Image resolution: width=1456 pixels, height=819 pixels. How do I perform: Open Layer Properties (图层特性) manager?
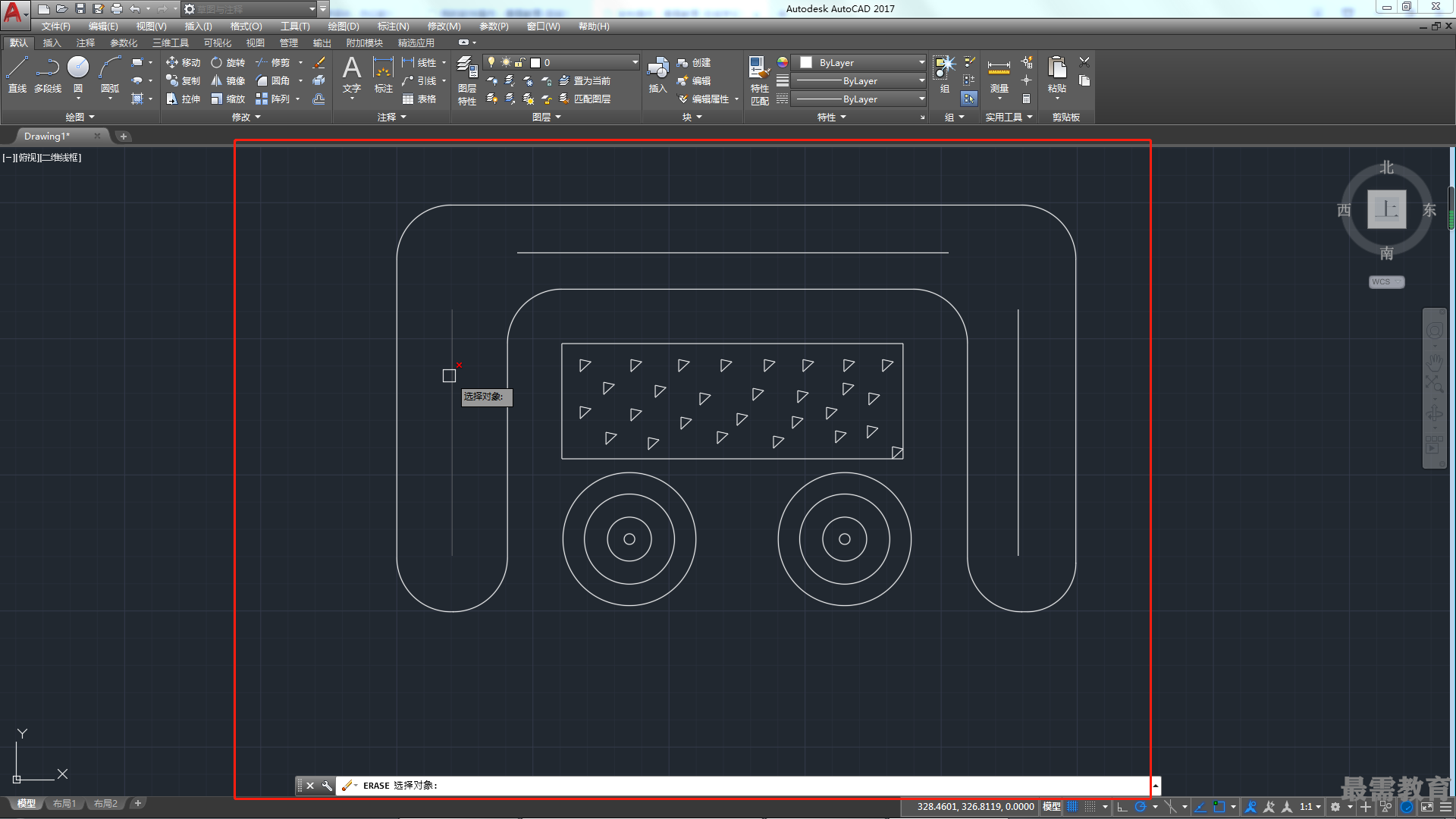[x=467, y=80]
